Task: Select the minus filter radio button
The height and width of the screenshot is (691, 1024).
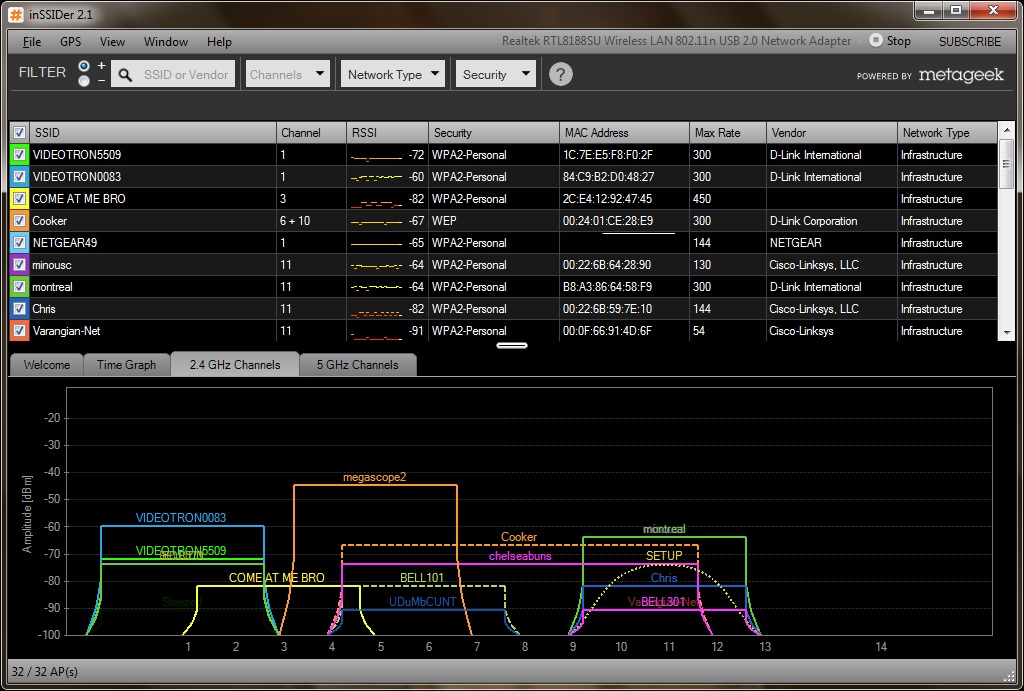Action: pos(84,81)
